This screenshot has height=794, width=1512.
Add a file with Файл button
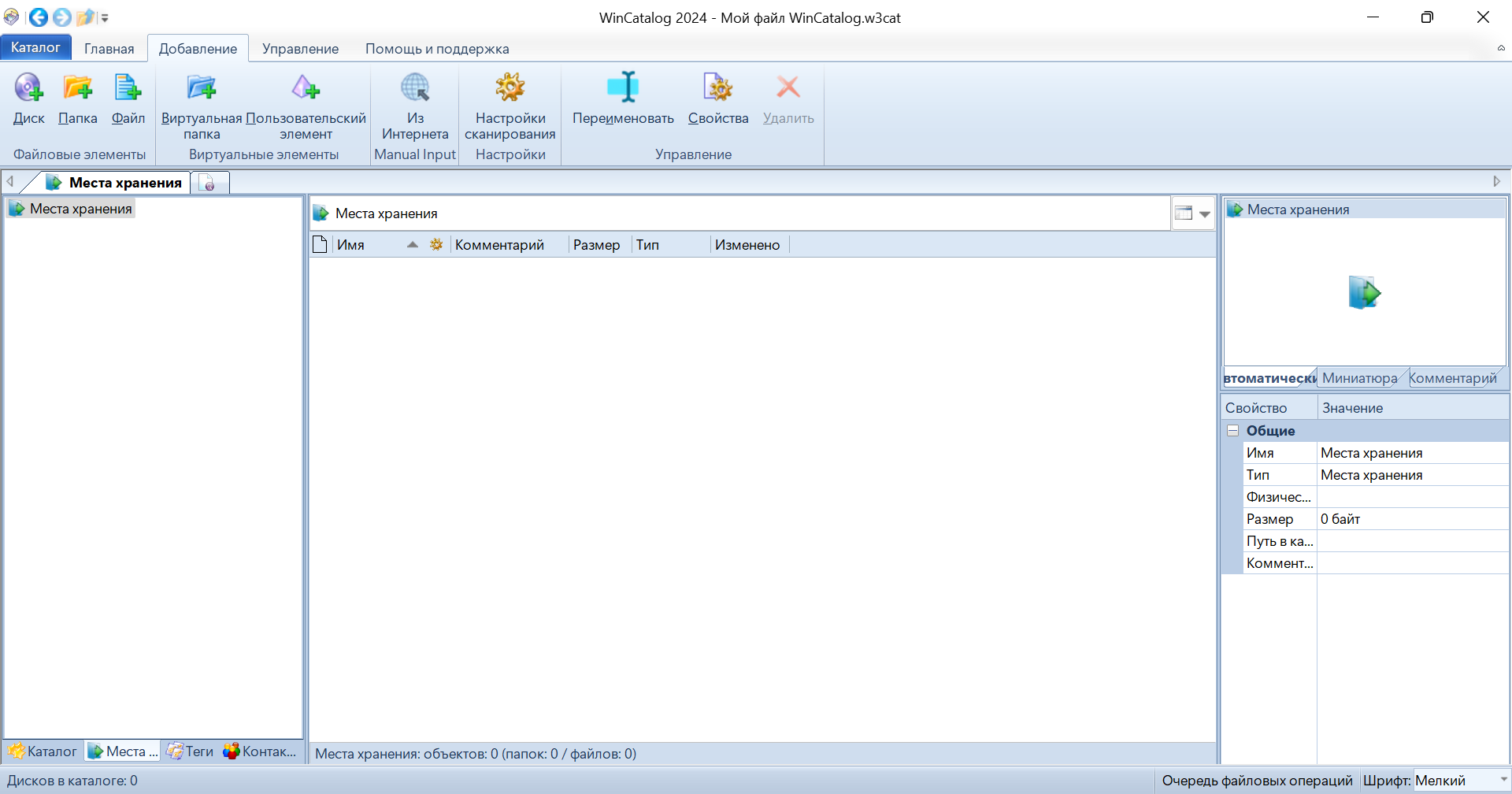128,99
